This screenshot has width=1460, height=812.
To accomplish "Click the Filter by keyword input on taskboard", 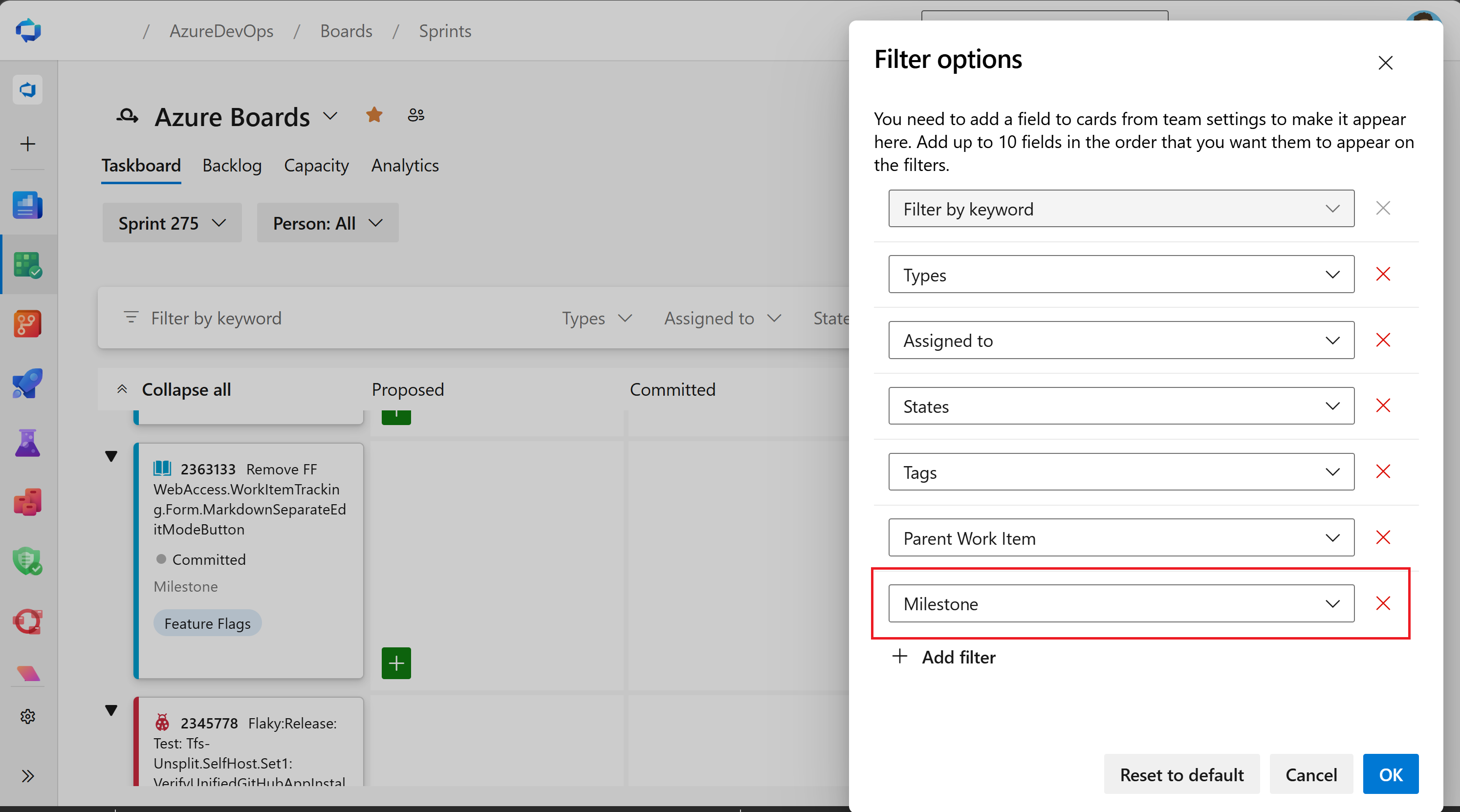I will 216,318.
